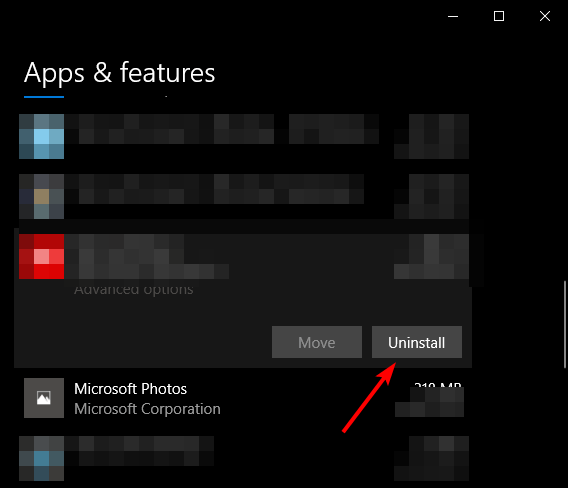Minimize the Settings window
The height and width of the screenshot is (488, 568).
pyautogui.click(x=453, y=16)
